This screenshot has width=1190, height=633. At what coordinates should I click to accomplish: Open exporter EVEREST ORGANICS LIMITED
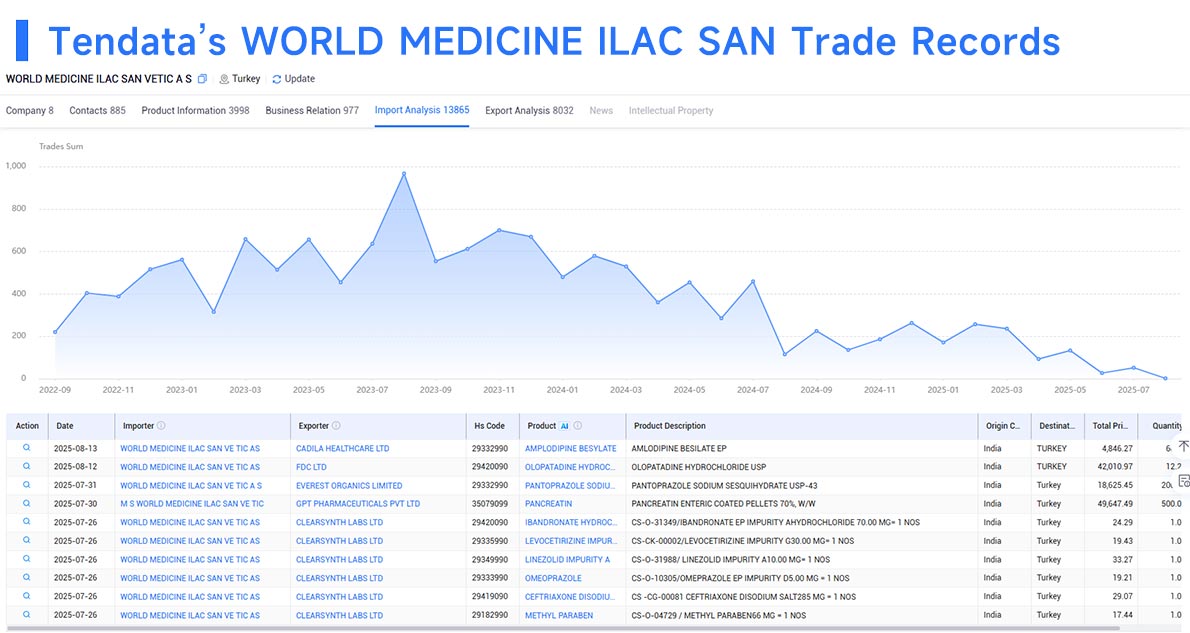[x=349, y=485]
